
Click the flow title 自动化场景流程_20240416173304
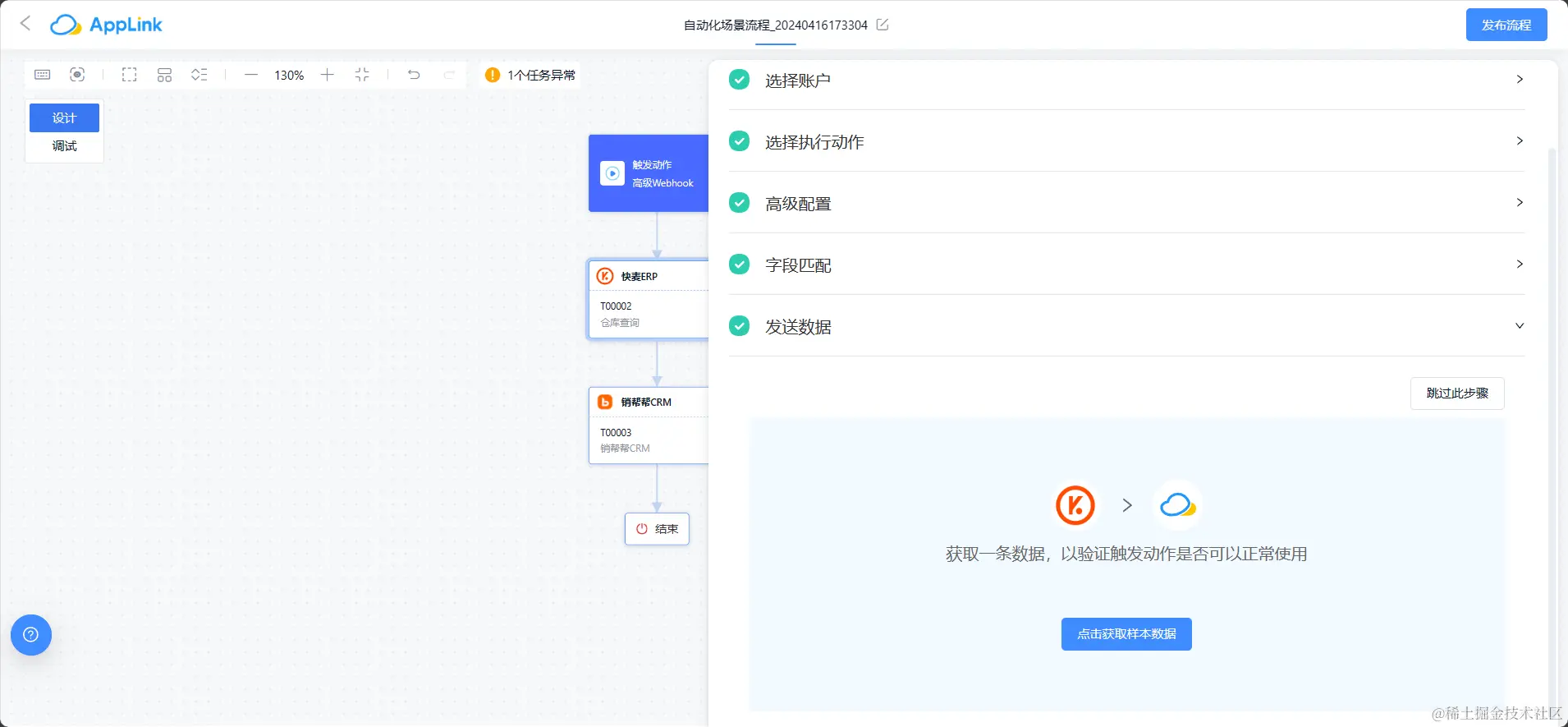click(x=776, y=25)
